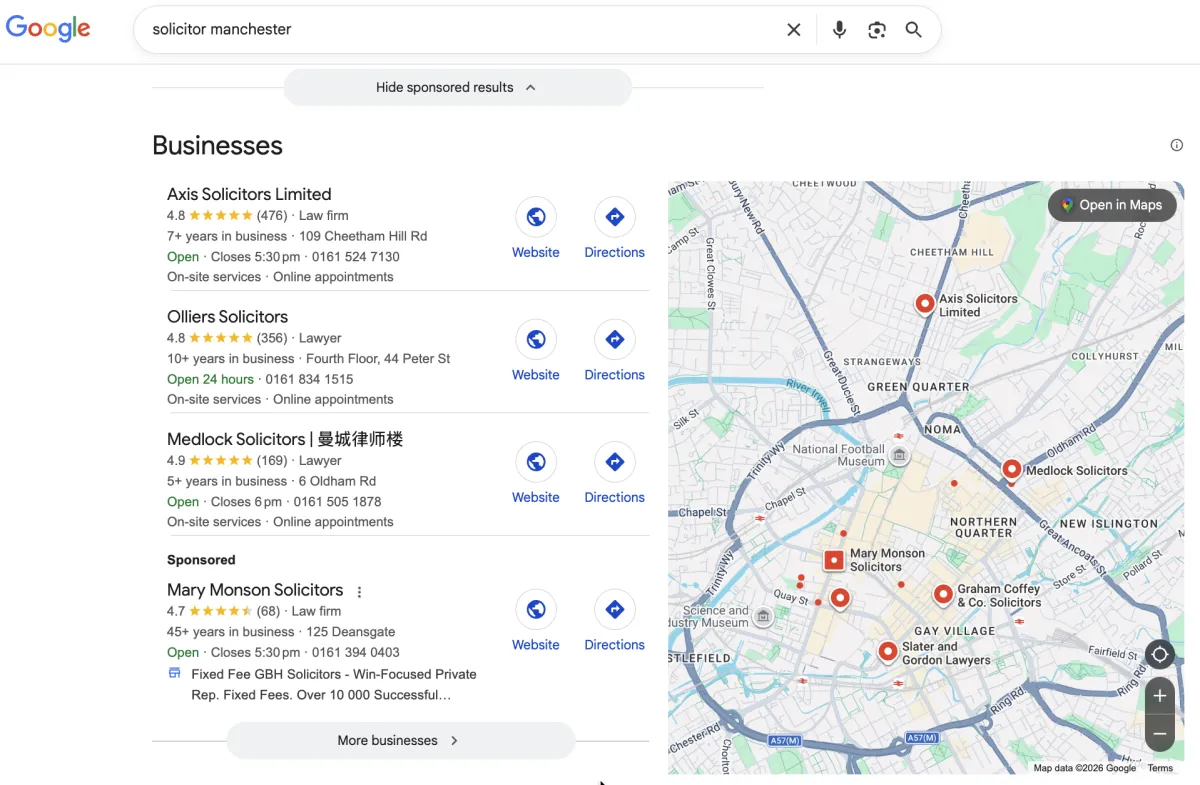Open the Olliers Solicitors listing

click(x=227, y=316)
